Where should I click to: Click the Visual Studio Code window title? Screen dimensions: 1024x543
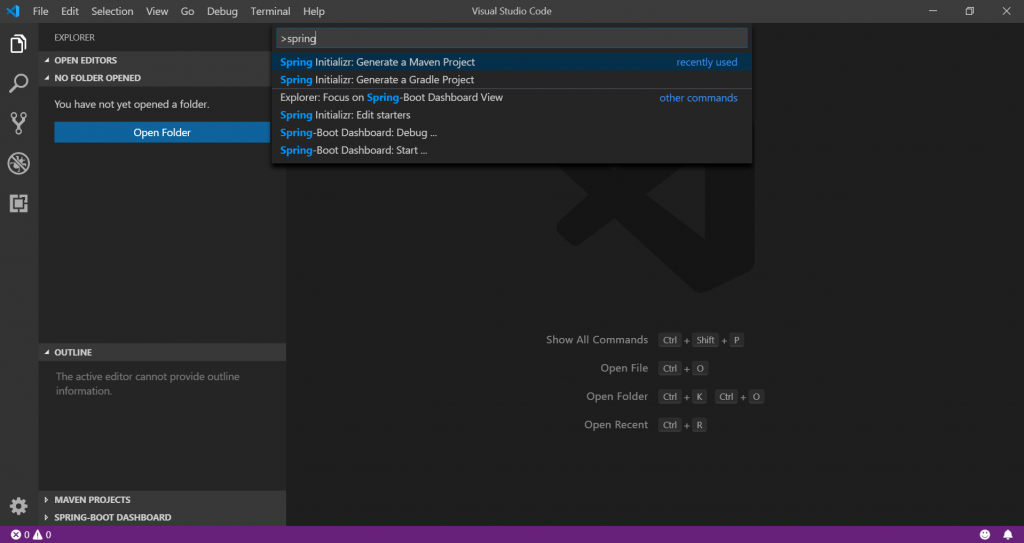click(512, 11)
